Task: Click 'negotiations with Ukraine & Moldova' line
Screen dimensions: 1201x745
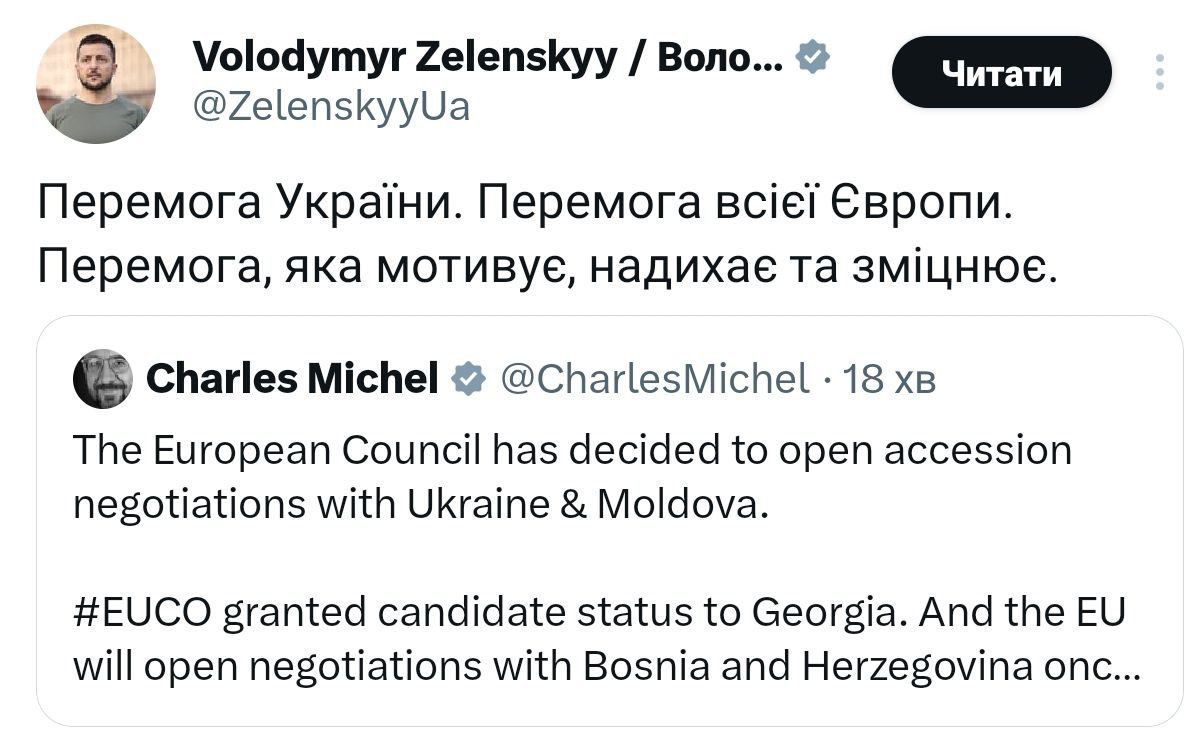Action: click(x=420, y=505)
